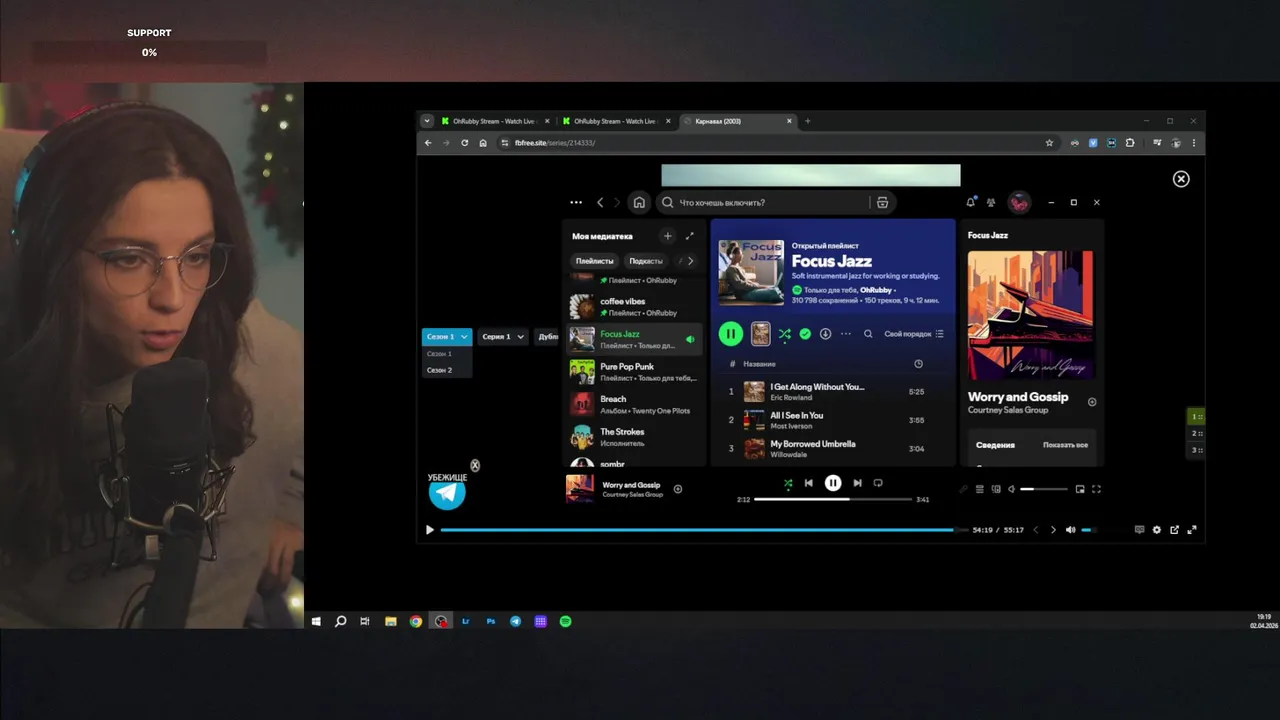Open Spotify friend activity icon
This screenshot has width=1280, height=720.
tap(991, 202)
